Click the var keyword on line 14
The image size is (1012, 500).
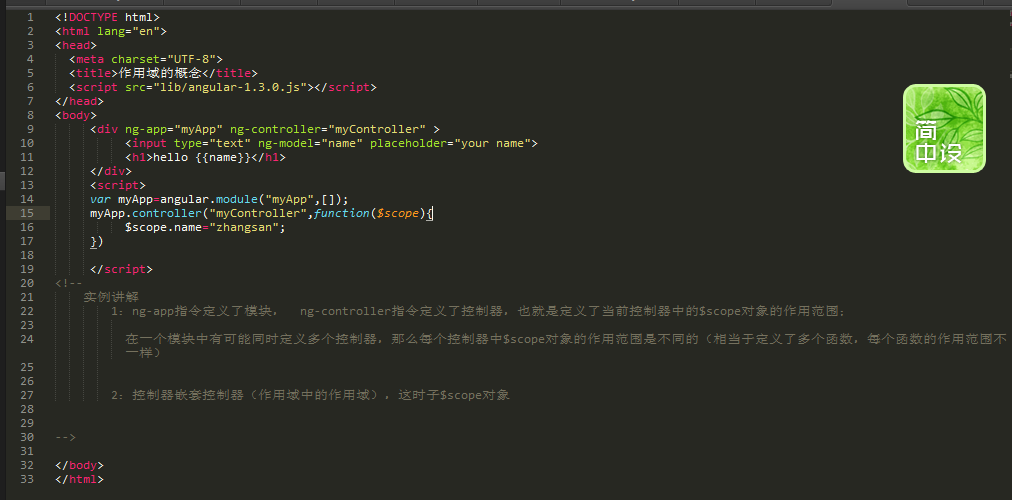coord(101,199)
